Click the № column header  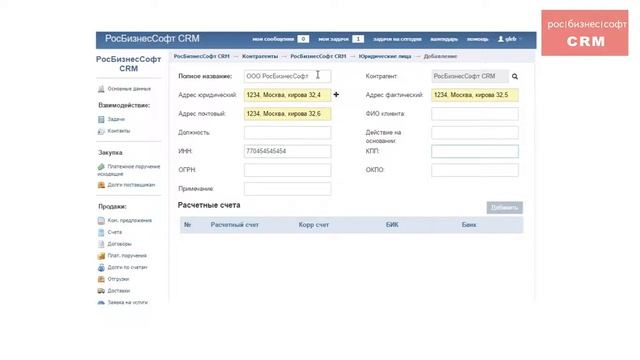(x=188, y=225)
